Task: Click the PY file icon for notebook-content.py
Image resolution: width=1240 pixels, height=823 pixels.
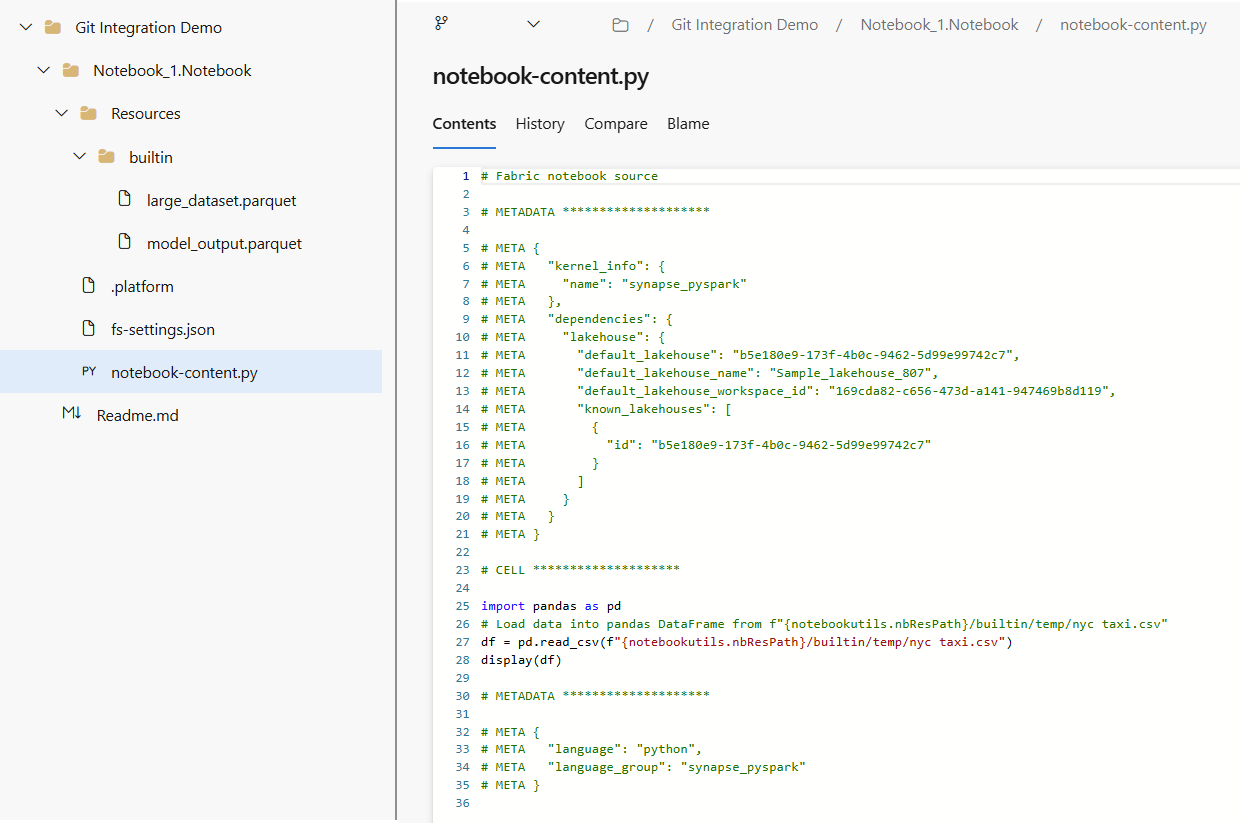Action: (x=89, y=372)
